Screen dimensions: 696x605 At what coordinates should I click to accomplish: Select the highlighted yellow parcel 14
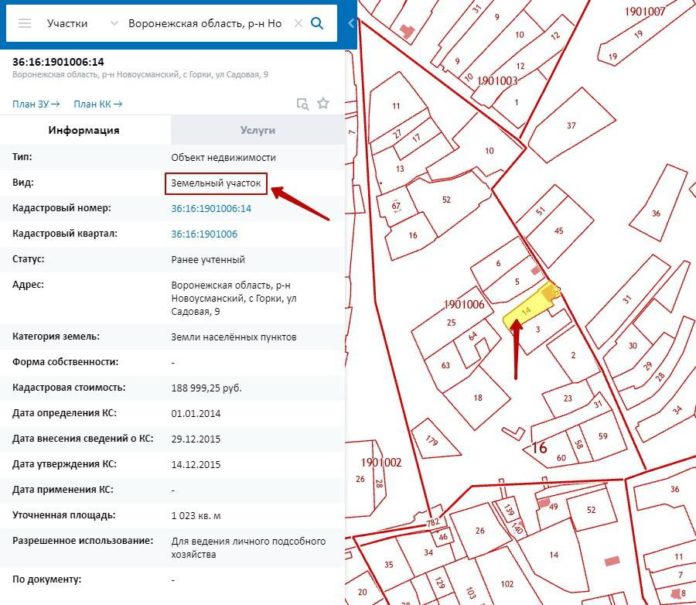(527, 307)
